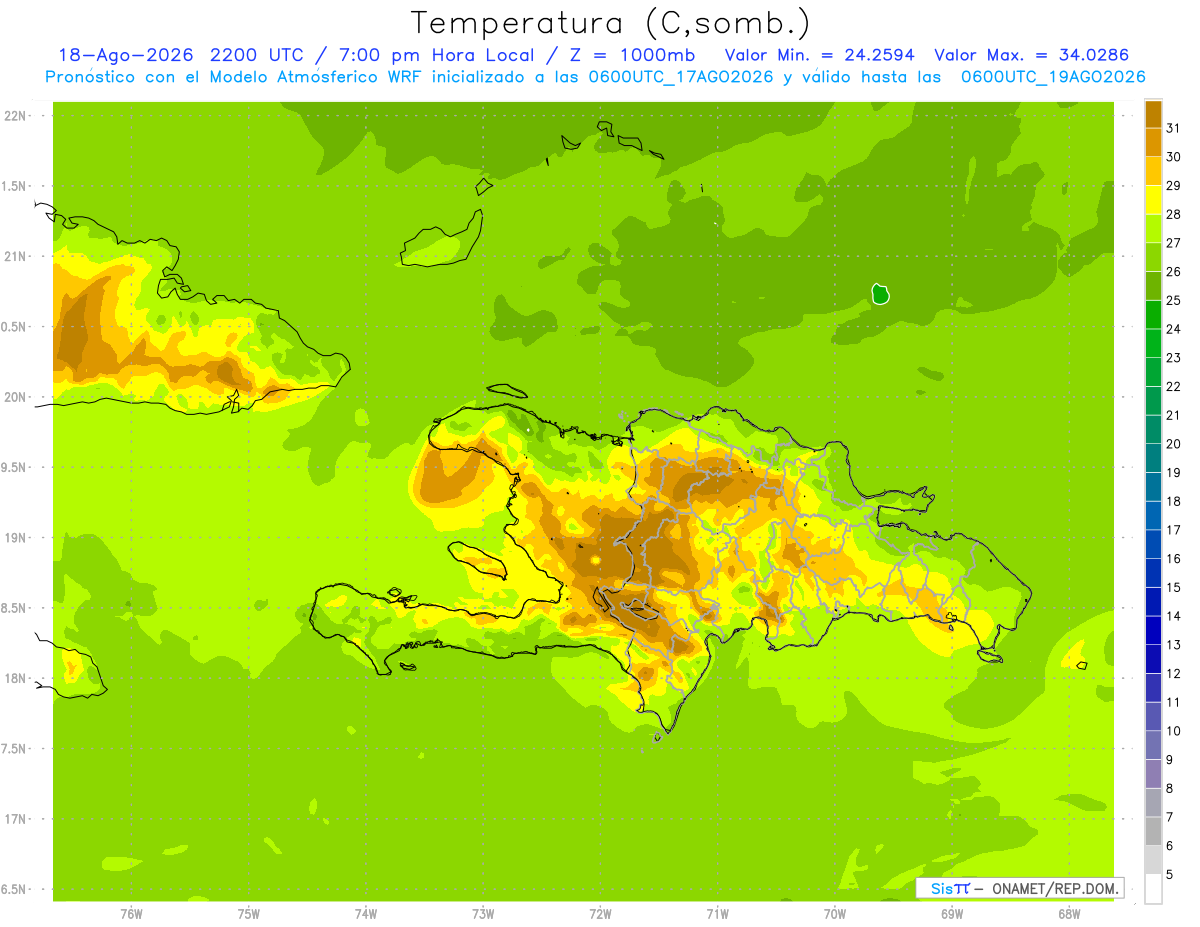Click the "76W" longitude axis label
Viewport: 1200px width, 927px height.
(x=131, y=914)
